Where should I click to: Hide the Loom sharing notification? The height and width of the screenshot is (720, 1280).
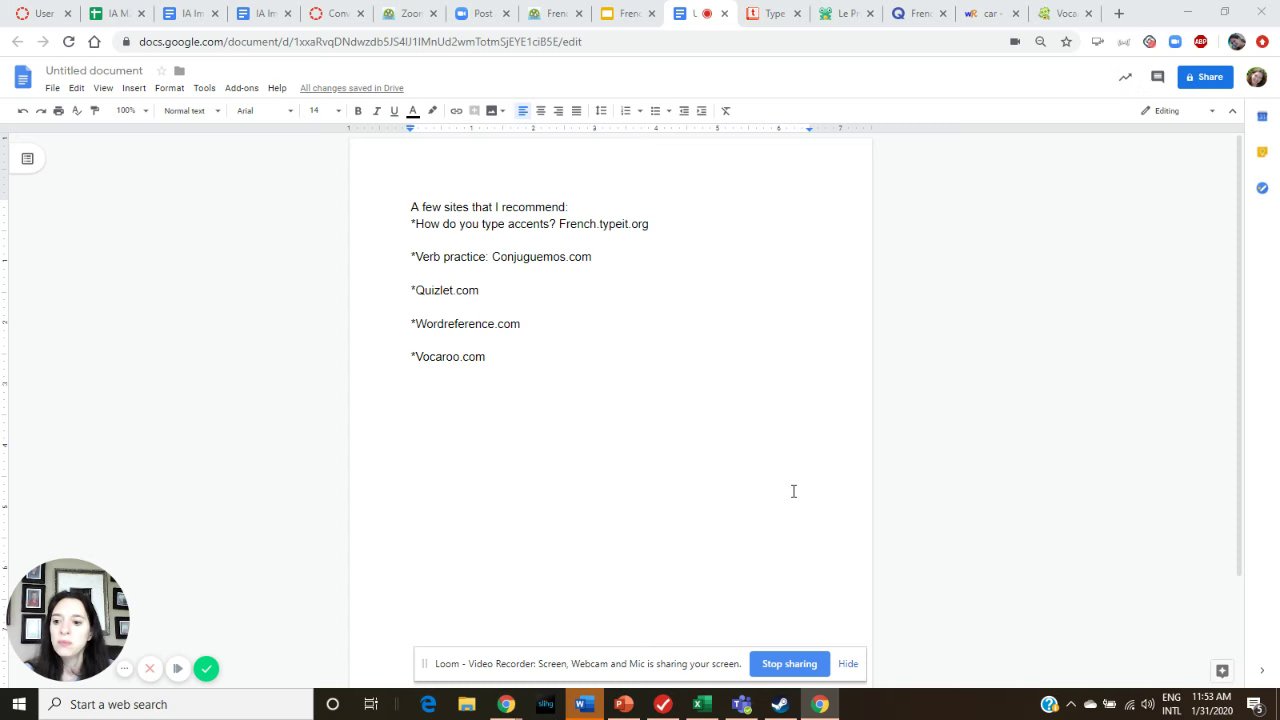point(848,664)
